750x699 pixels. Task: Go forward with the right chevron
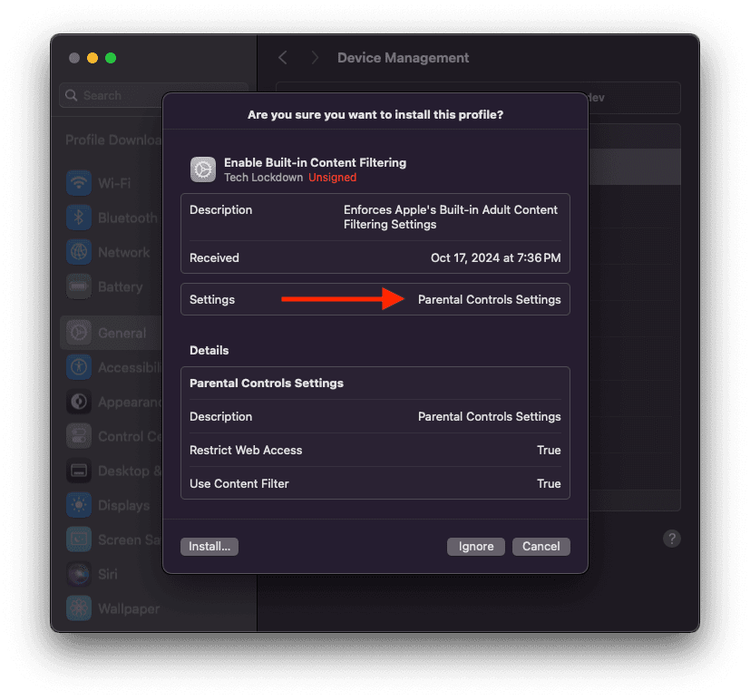coord(314,58)
